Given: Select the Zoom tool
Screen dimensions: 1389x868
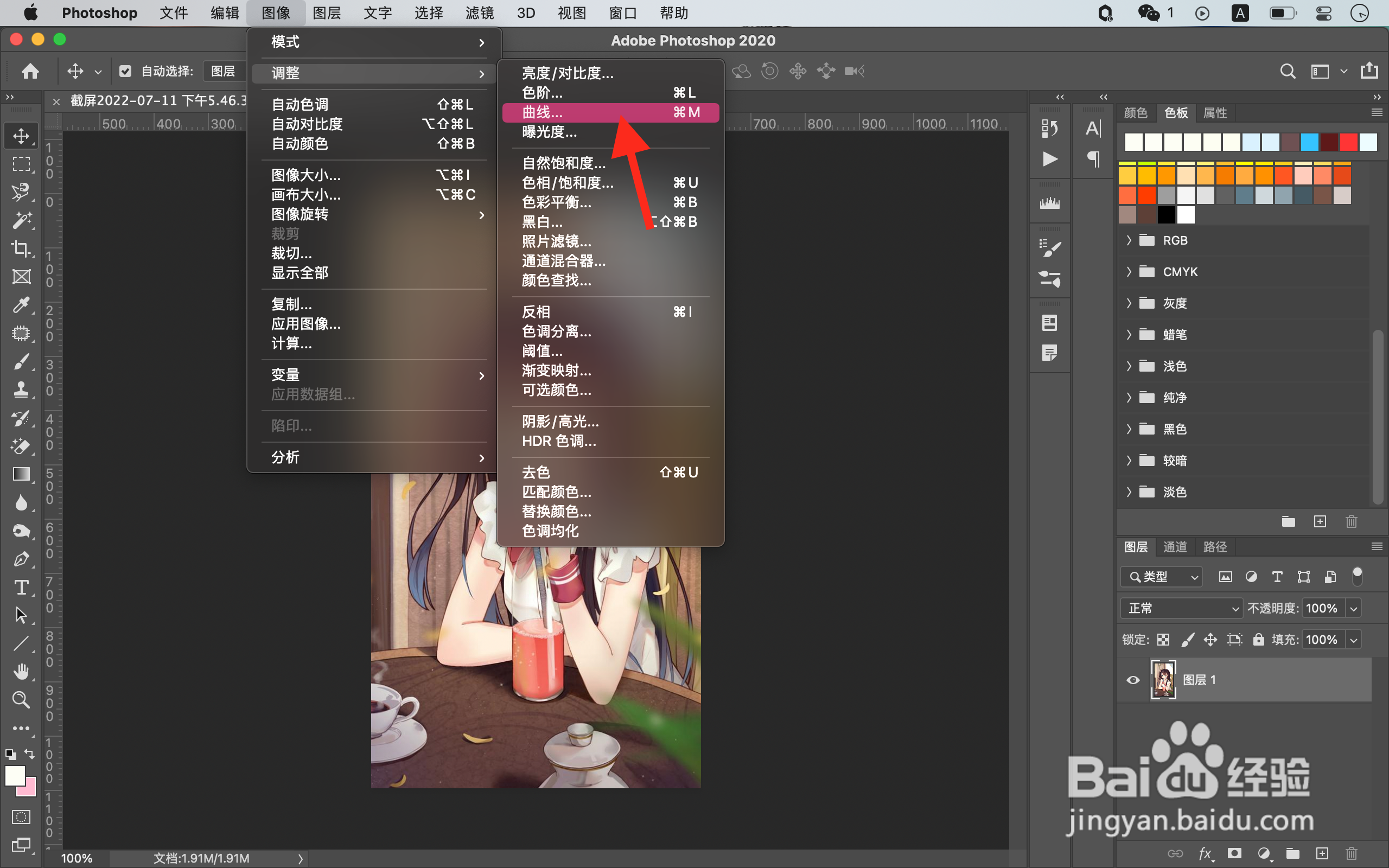Looking at the screenshot, I should (x=21, y=700).
